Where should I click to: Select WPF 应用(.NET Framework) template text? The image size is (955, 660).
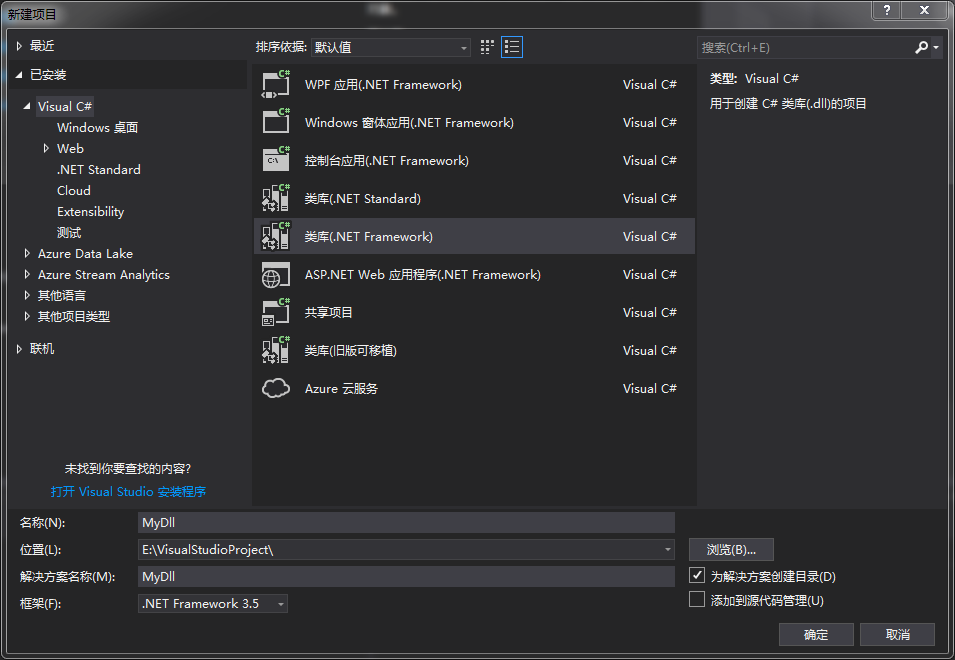point(383,85)
